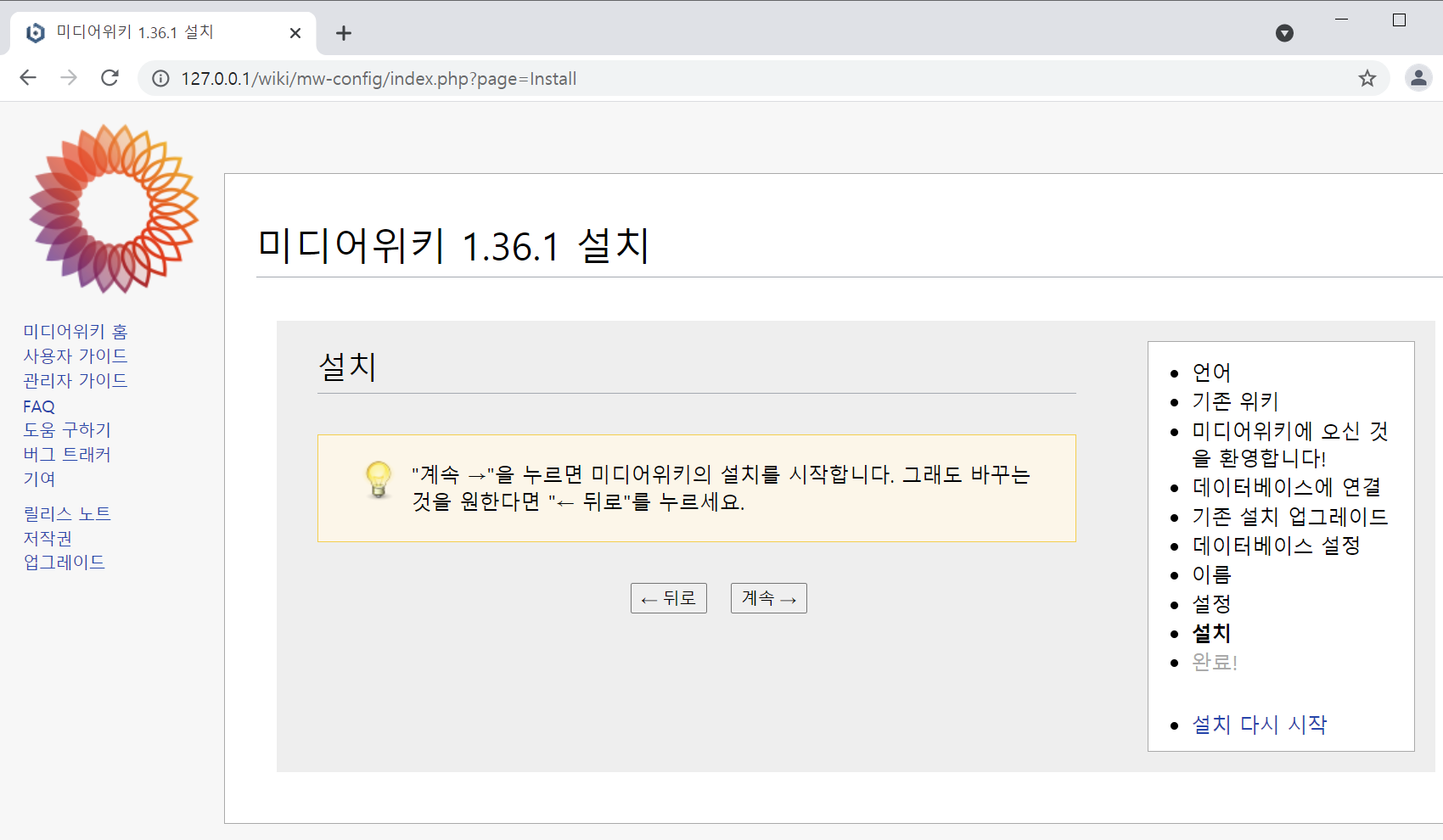Click the 데이터베이스에 연결 step

[x=1287, y=487]
